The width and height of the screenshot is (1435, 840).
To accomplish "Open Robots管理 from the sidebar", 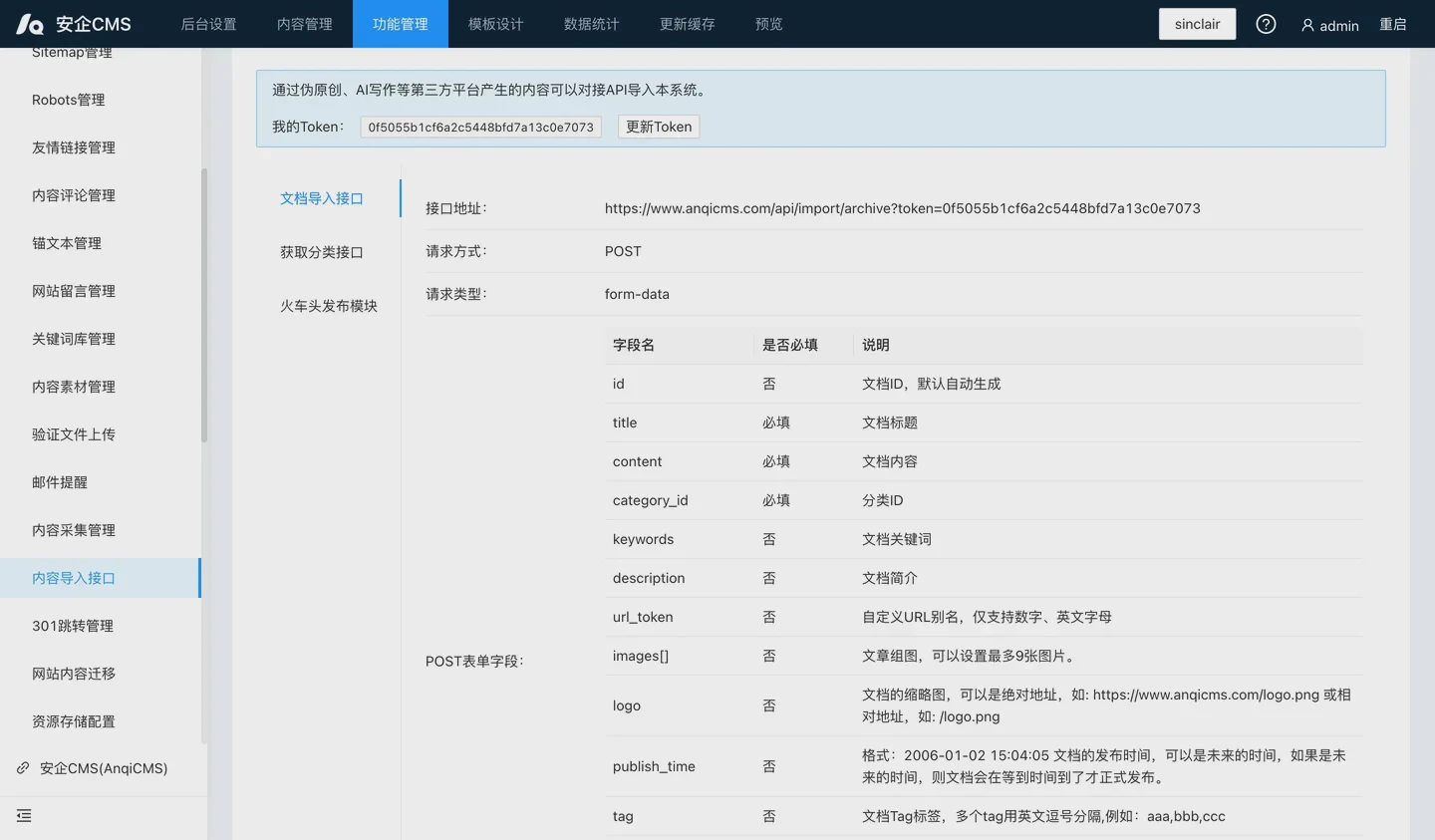I will (67, 100).
